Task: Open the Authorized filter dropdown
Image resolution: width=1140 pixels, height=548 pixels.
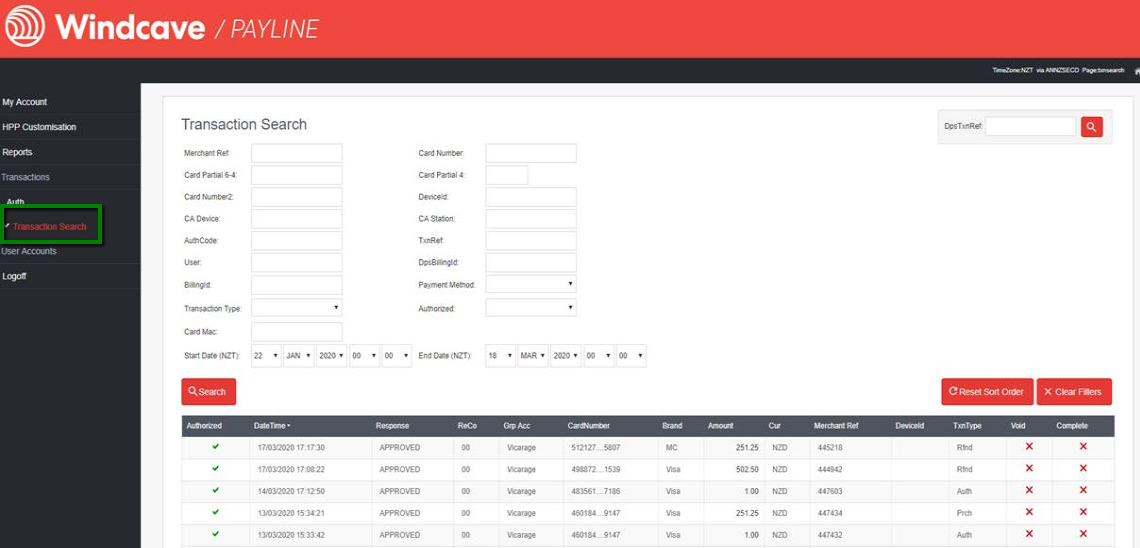Action: pyautogui.click(x=531, y=308)
